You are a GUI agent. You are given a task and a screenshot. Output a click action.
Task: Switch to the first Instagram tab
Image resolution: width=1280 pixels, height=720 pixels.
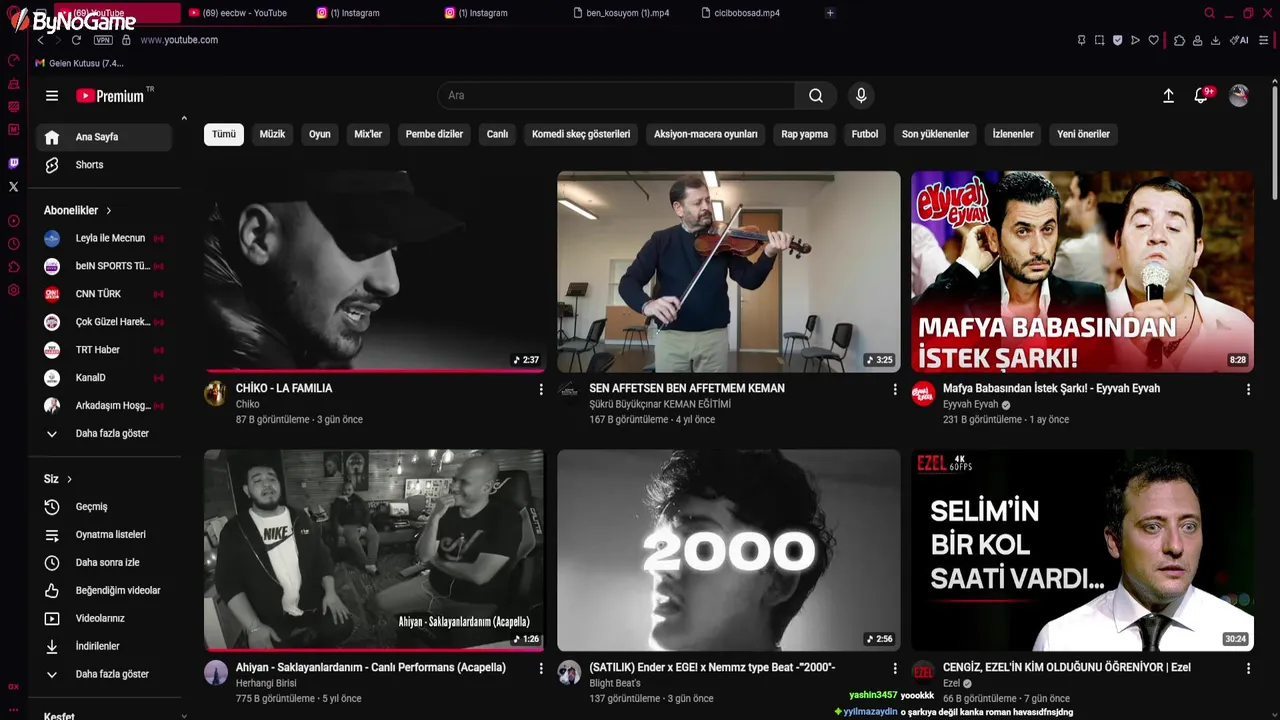354,13
